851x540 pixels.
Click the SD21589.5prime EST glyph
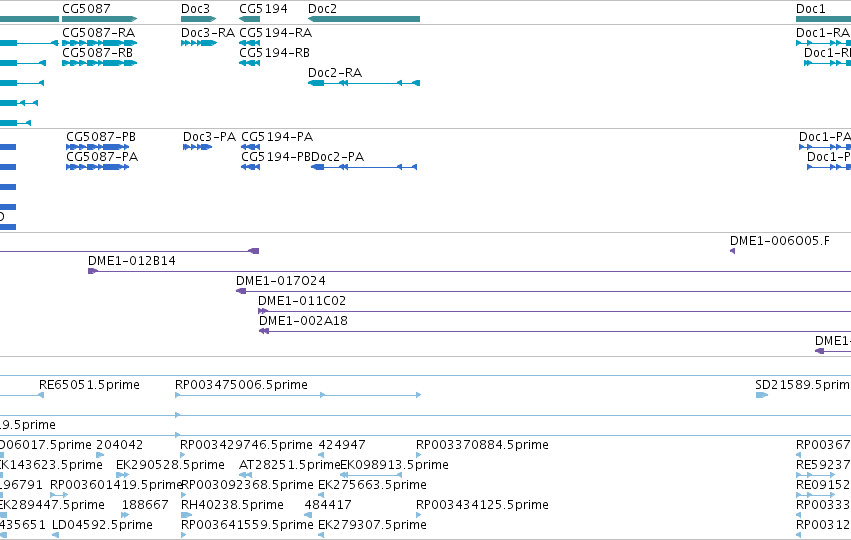point(761,395)
